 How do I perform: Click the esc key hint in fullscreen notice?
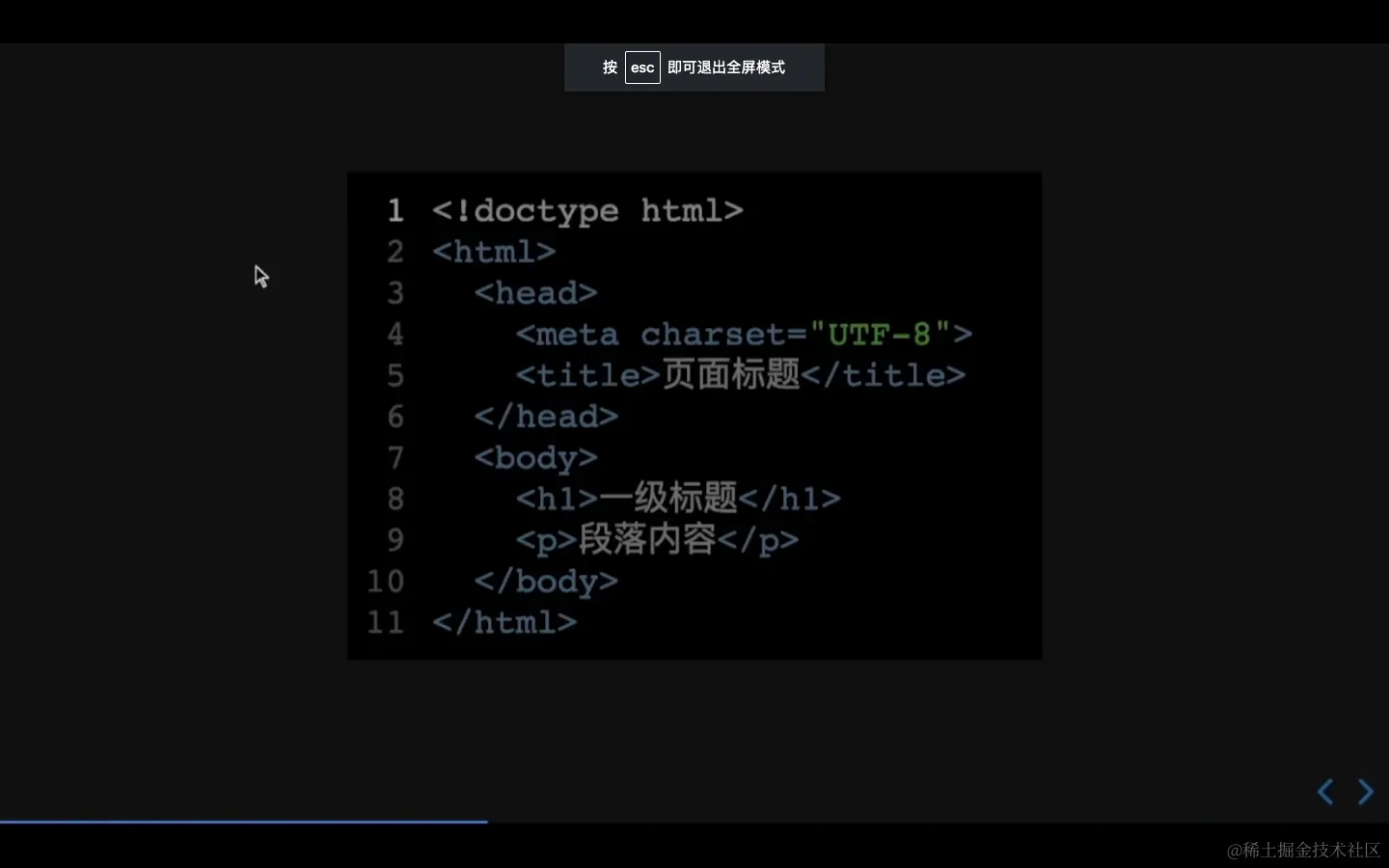coord(642,68)
